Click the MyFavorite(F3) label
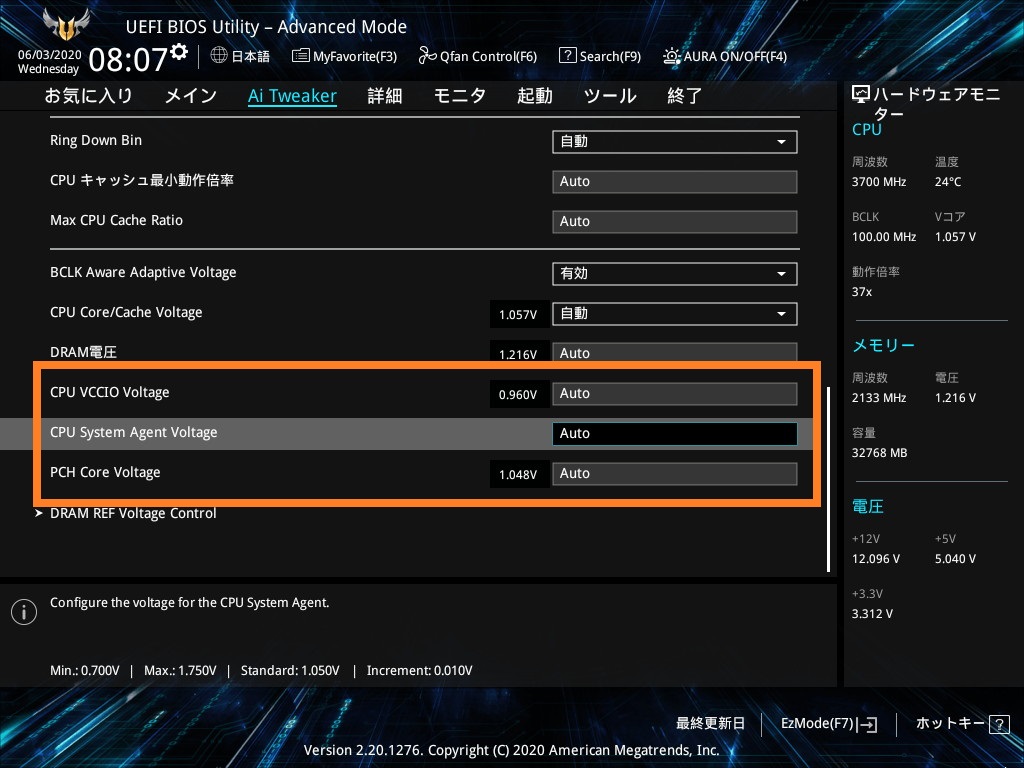The image size is (1024, 768). pyautogui.click(x=355, y=56)
